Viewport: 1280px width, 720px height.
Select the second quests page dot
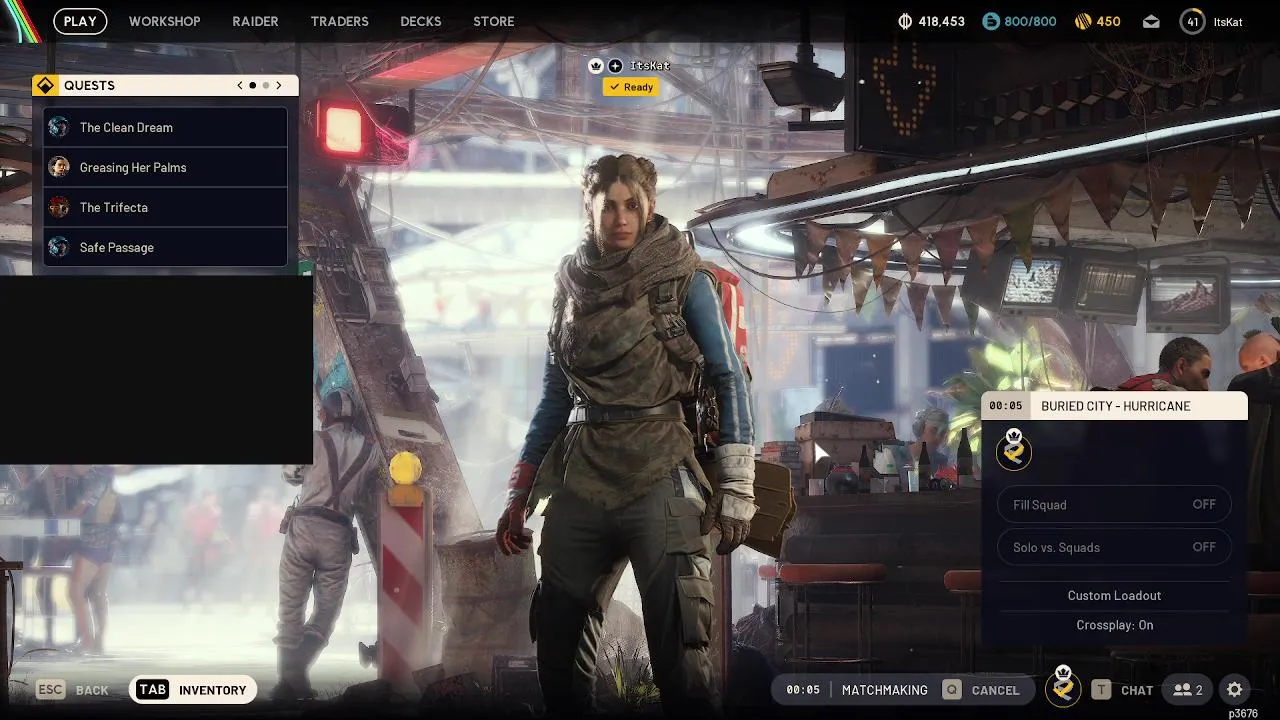point(266,85)
